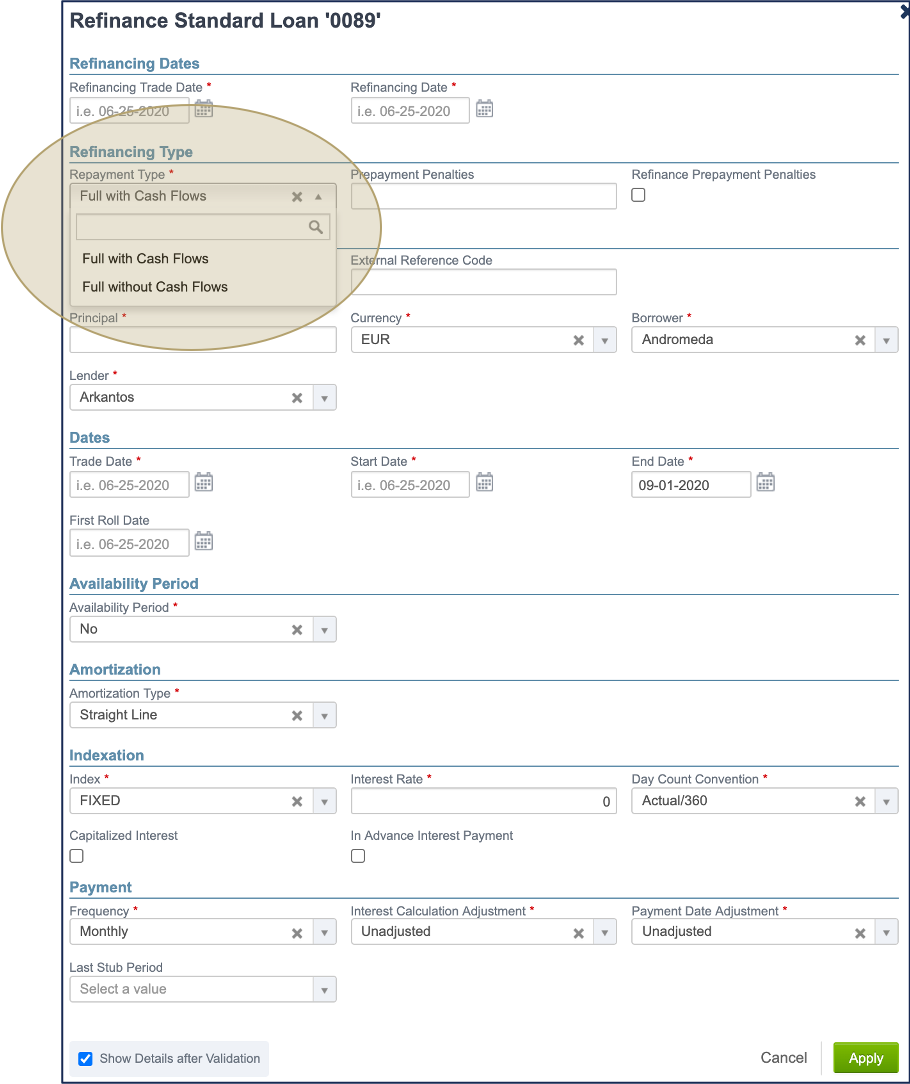Focus the Refinancing Trade Date input
The height and width of the screenshot is (1084, 910).
129,111
